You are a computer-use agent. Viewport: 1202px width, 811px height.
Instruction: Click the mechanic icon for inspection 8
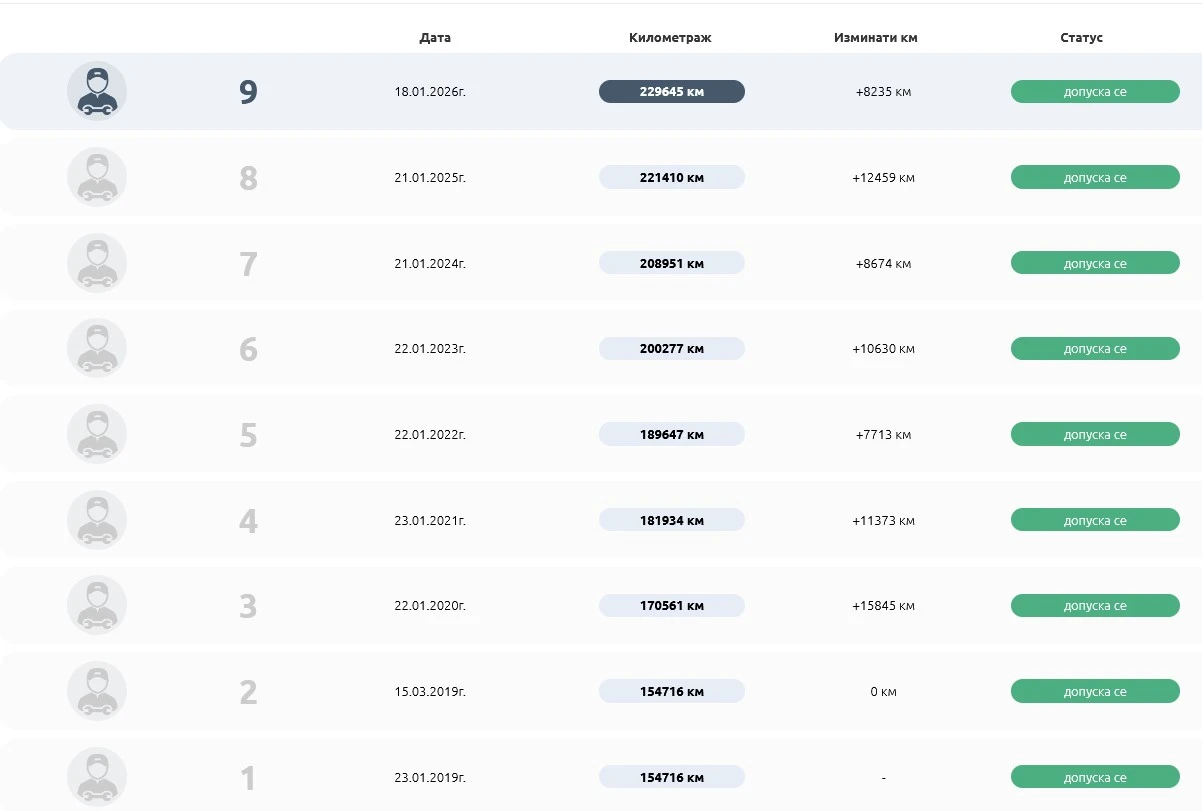(x=97, y=177)
